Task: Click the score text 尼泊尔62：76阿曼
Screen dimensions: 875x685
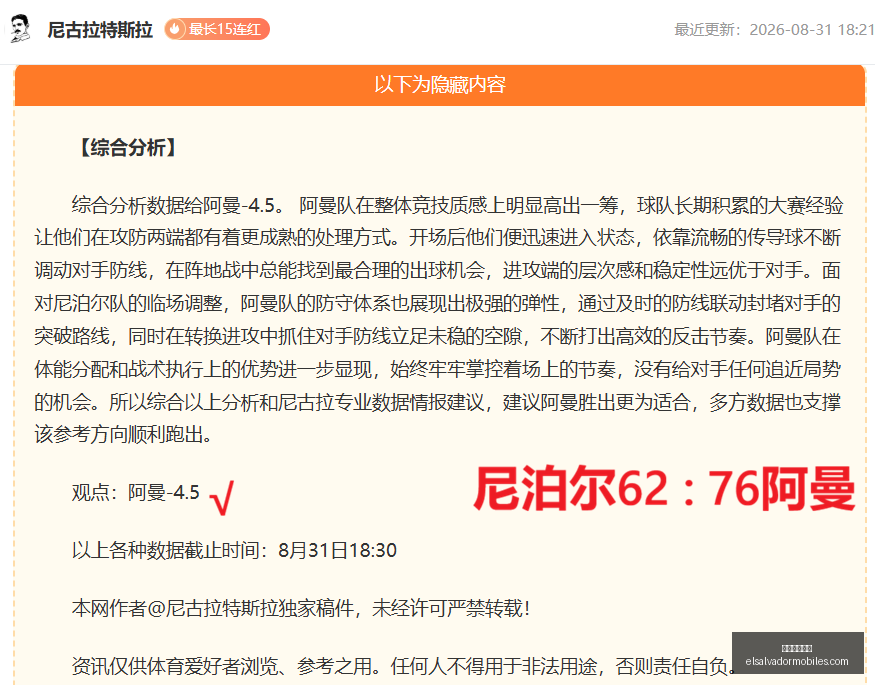Action: [664, 489]
